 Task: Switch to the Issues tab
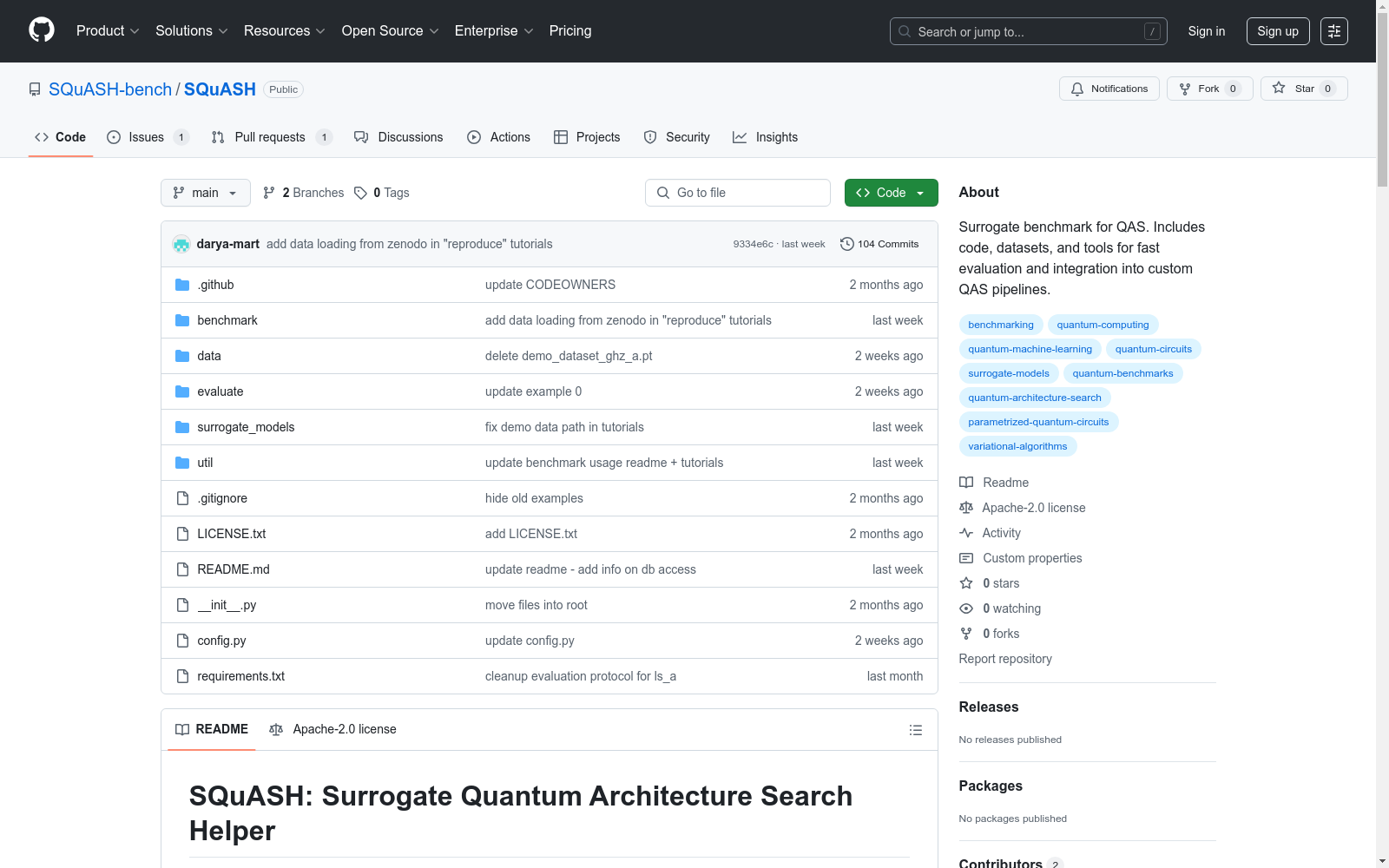click(148, 137)
